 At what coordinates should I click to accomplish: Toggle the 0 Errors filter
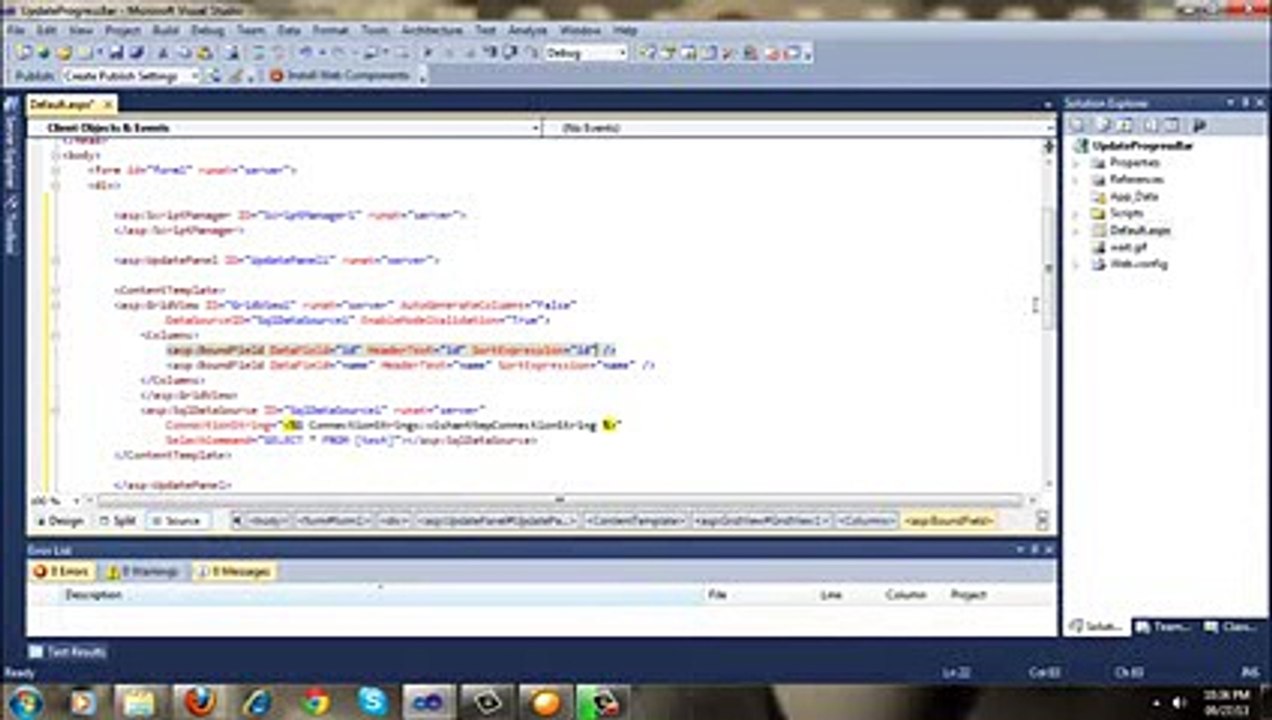coord(62,572)
